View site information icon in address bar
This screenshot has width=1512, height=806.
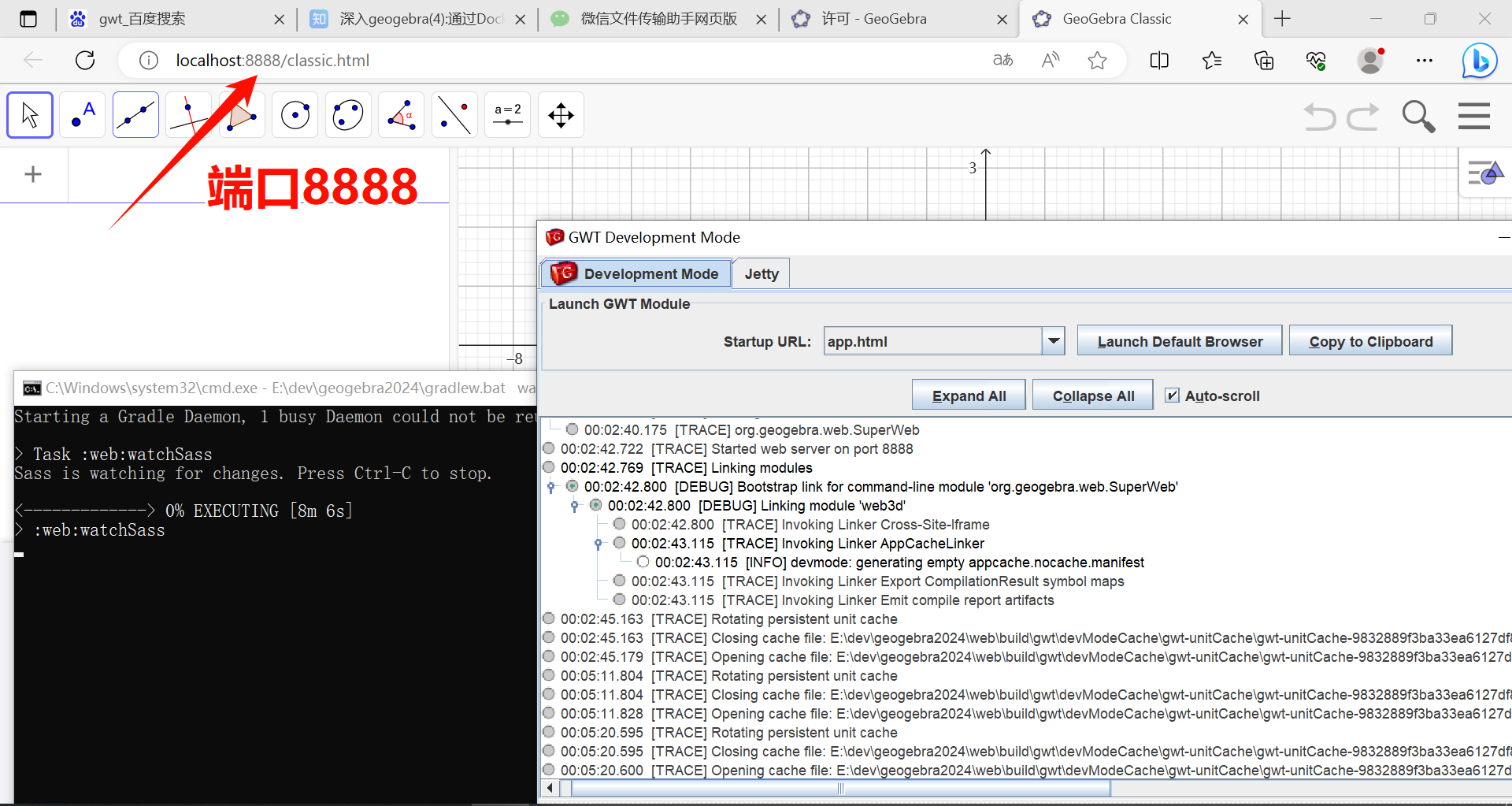tap(149, 60)
